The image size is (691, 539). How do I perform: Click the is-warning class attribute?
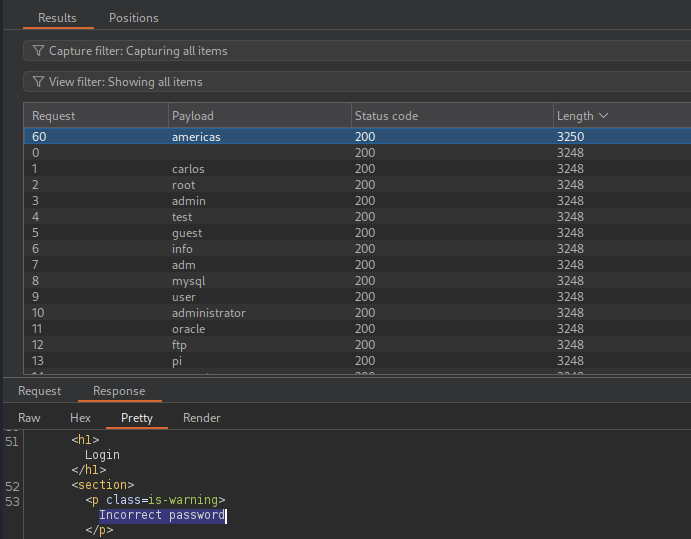click(183, 500)
